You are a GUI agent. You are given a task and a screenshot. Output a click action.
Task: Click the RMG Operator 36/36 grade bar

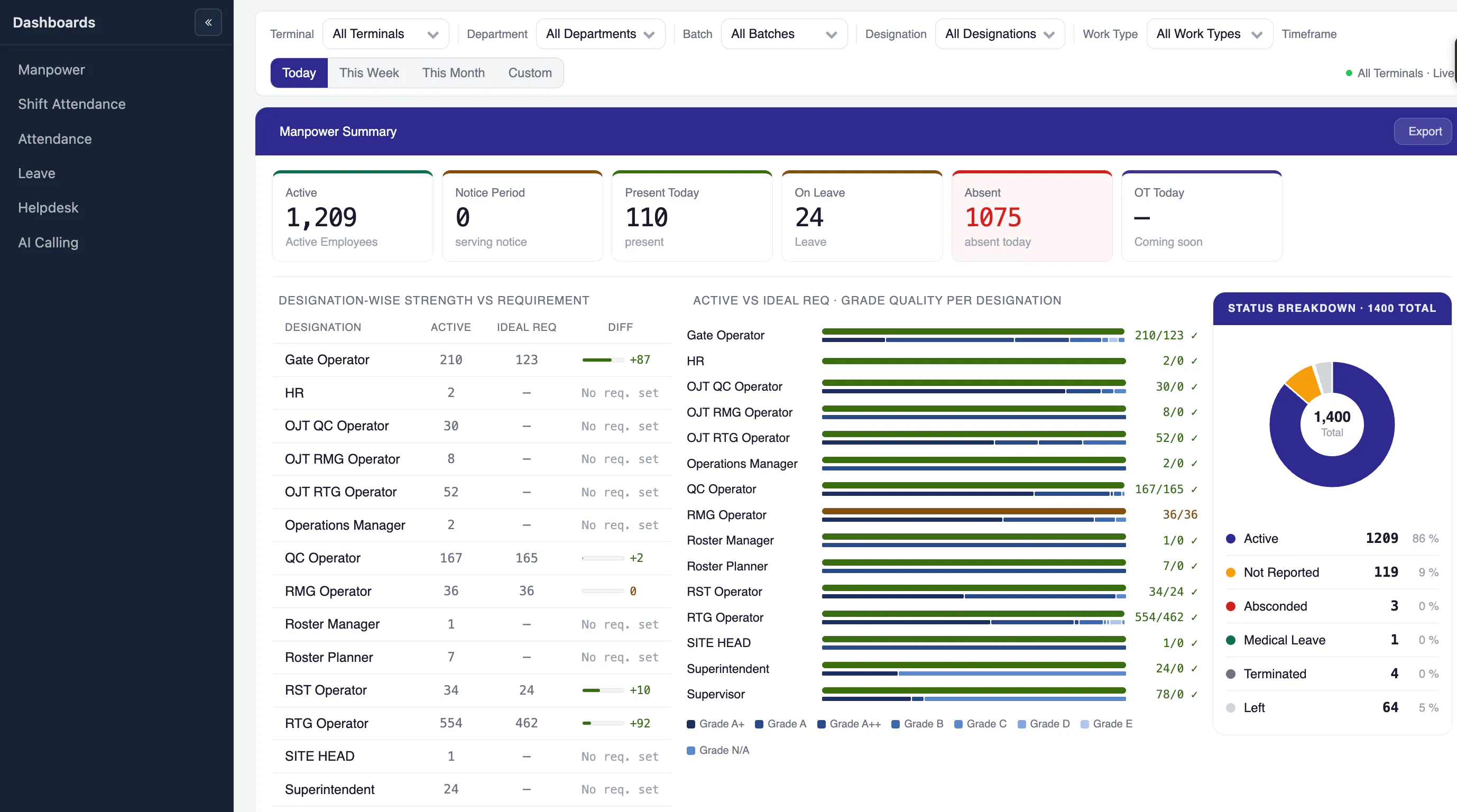coord(973,515)
